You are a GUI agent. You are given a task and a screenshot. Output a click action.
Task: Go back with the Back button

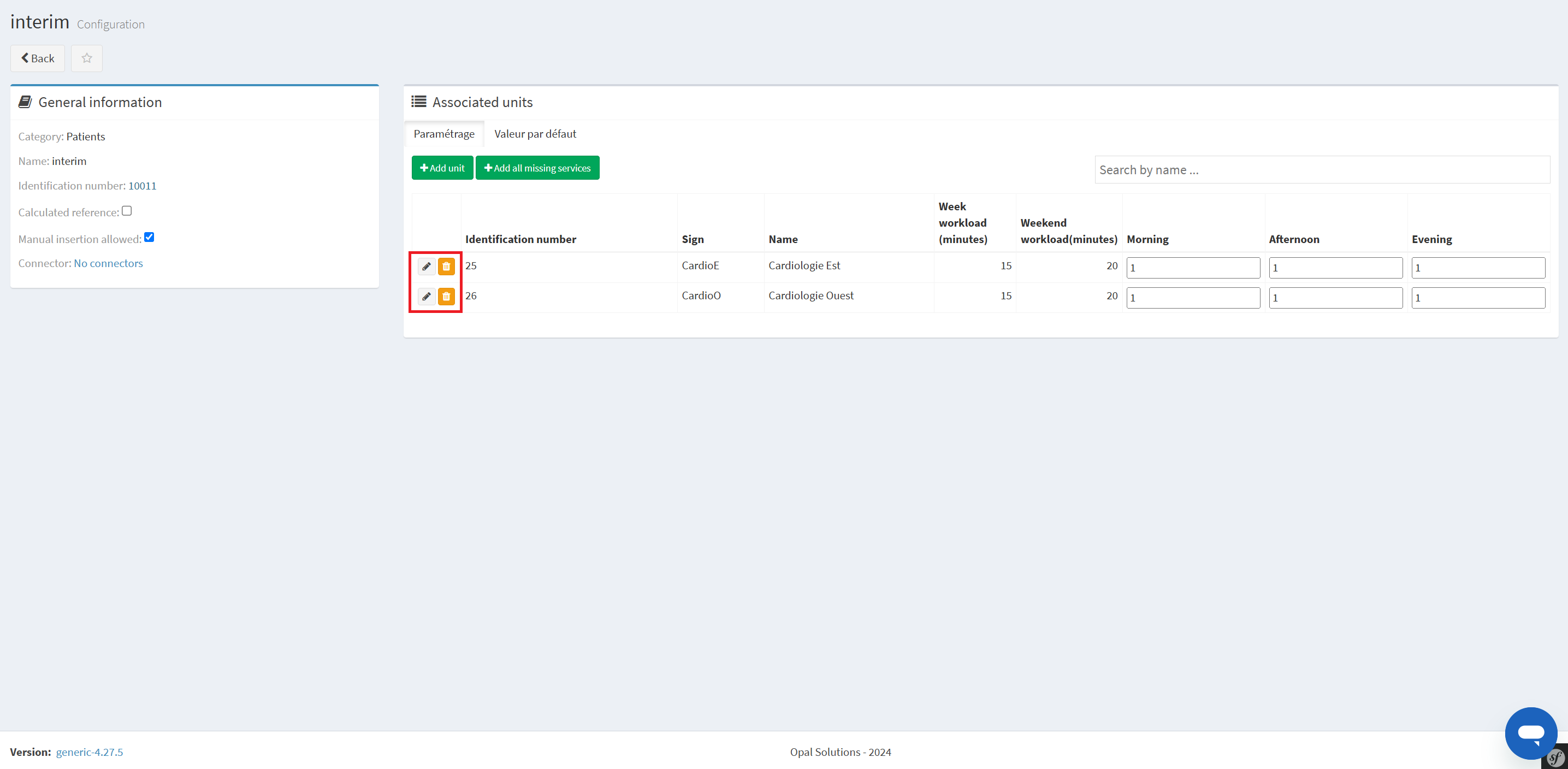pyautogui.click(x=38, y=58)
